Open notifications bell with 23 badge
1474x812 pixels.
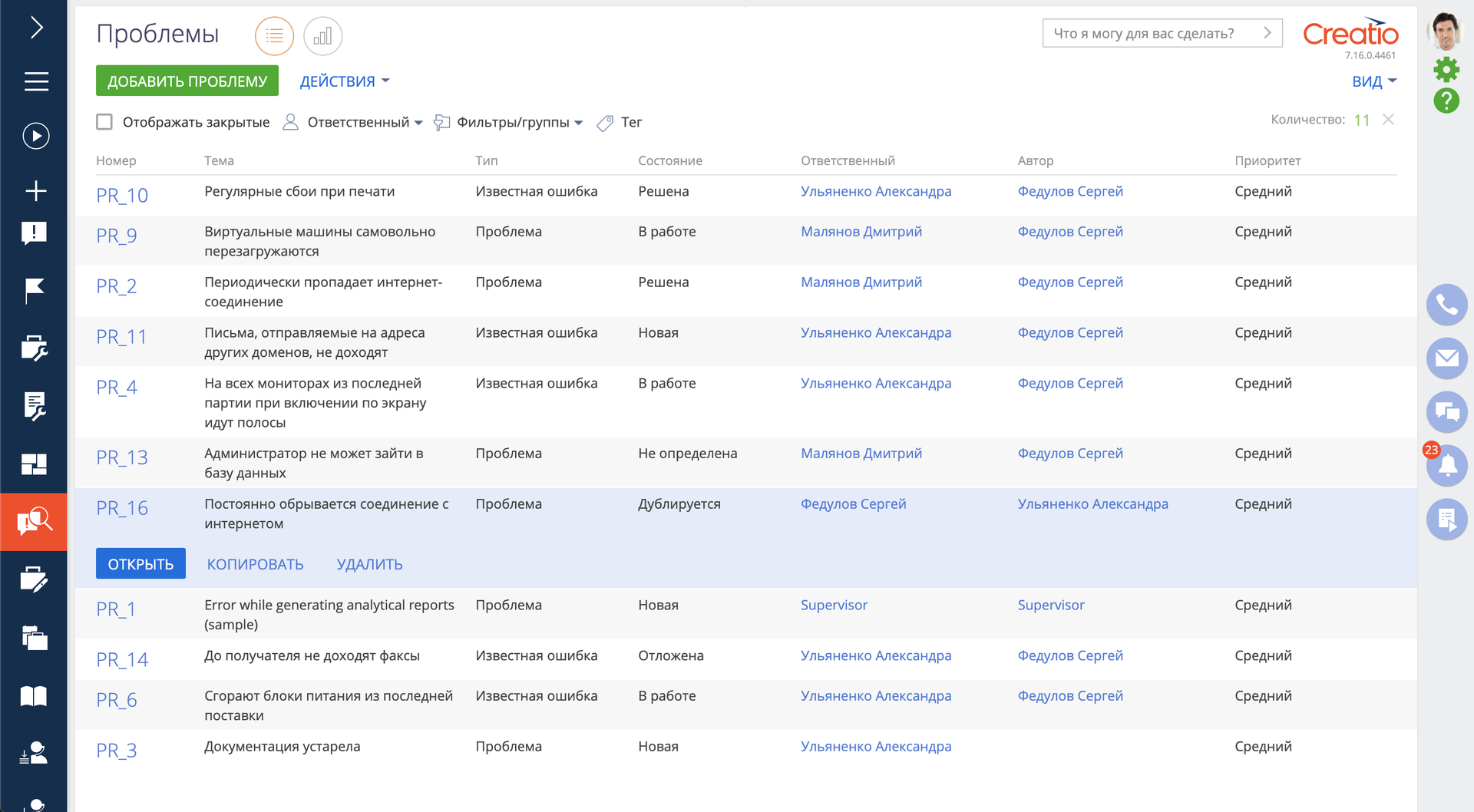1446,465
